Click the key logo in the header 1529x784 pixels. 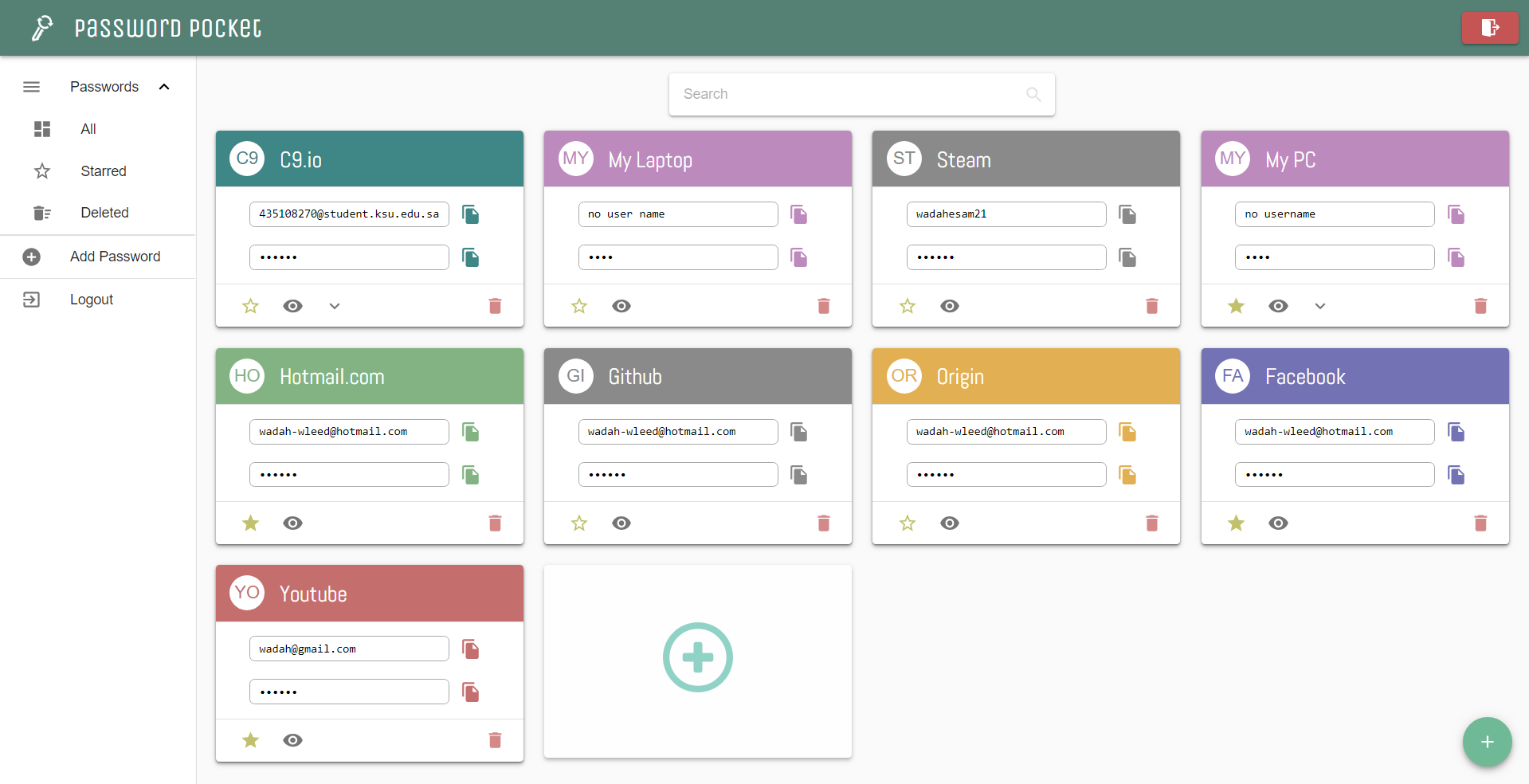click(42, 28)
